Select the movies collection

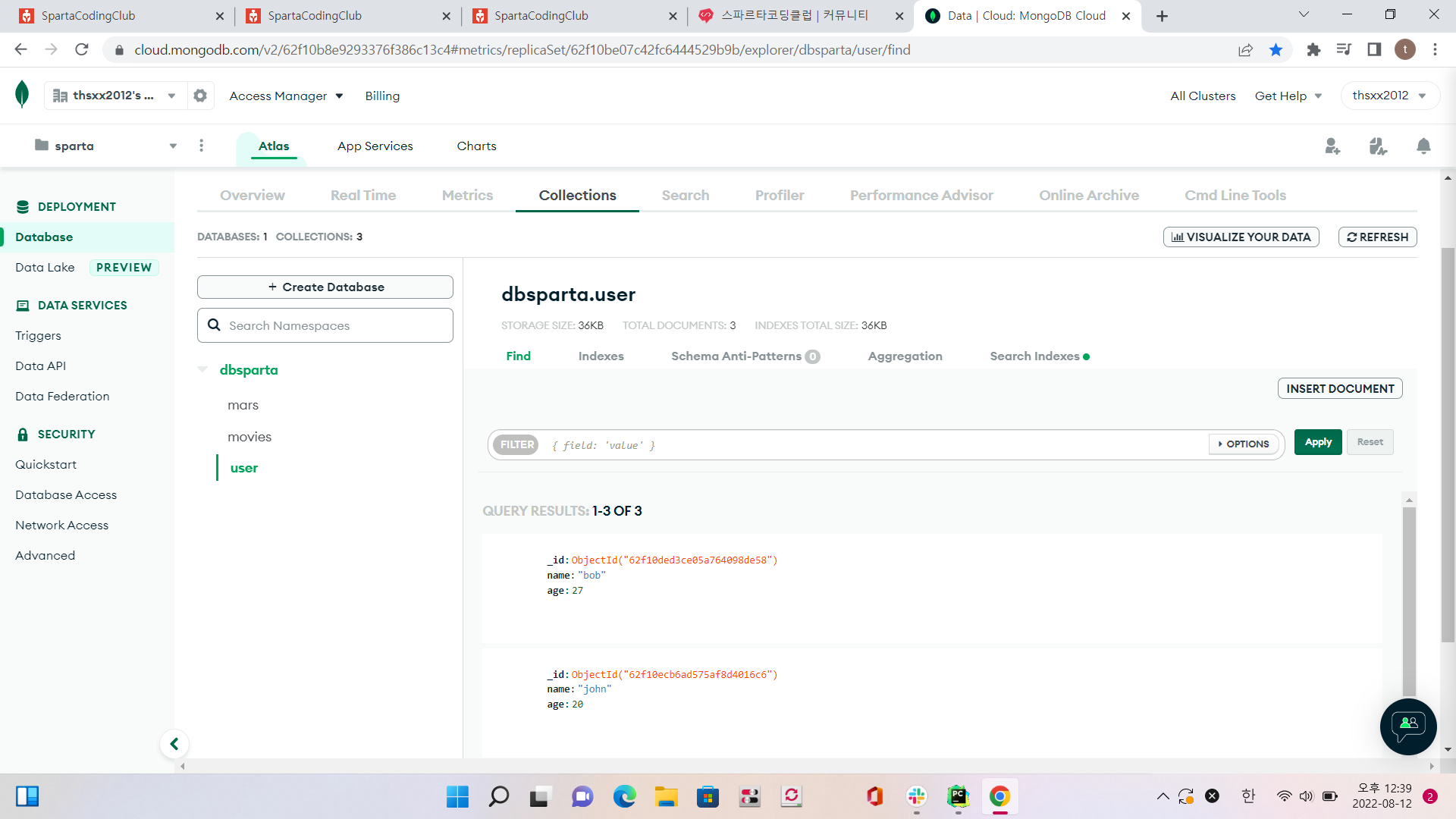point(249,437)
